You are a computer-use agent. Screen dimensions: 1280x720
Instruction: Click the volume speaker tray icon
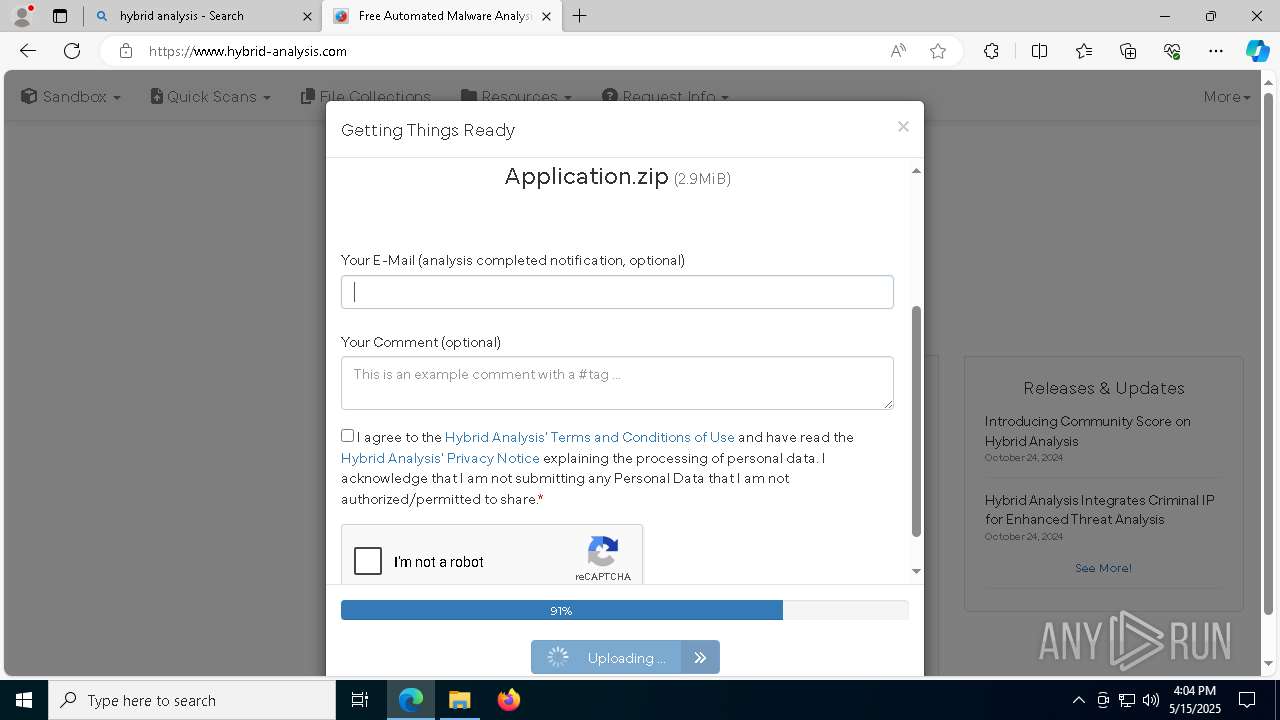pos(1151,700)
